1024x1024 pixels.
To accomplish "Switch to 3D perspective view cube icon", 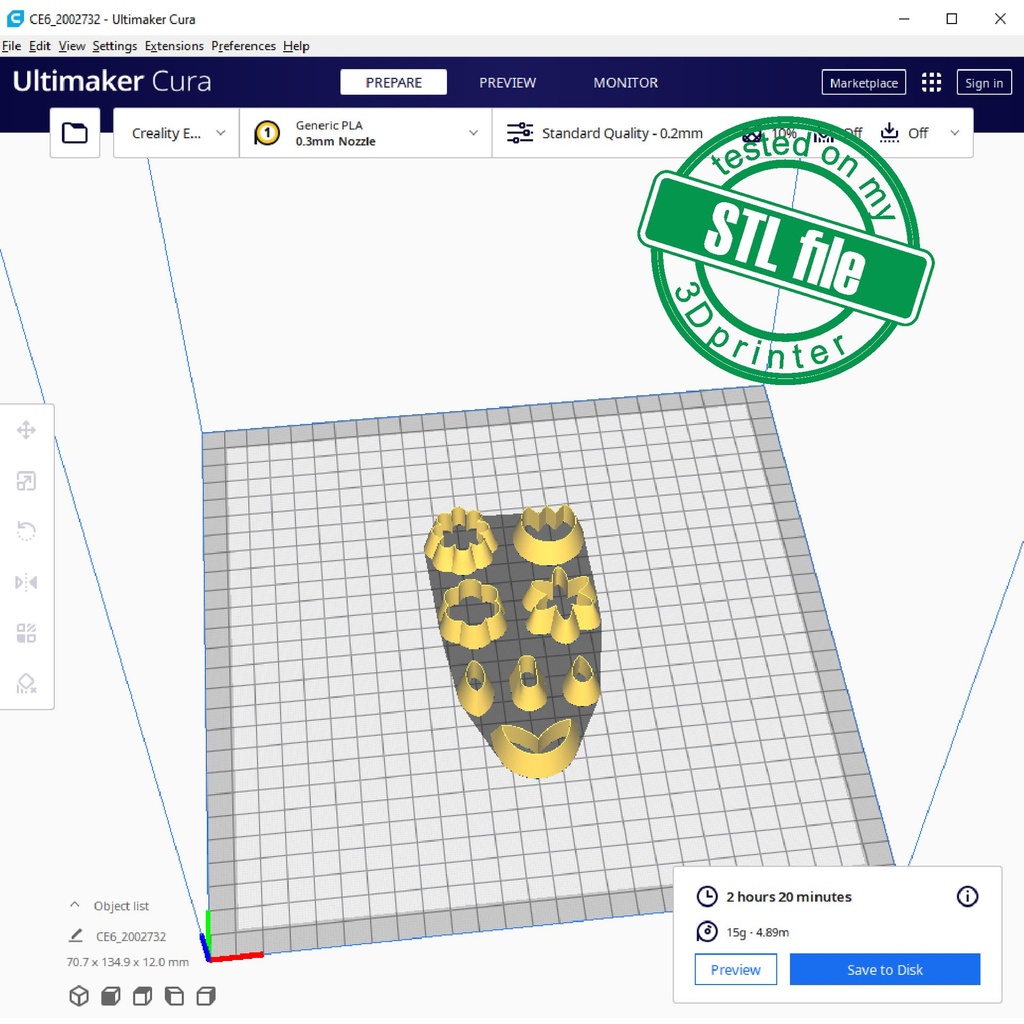I will tap(78, 996).
